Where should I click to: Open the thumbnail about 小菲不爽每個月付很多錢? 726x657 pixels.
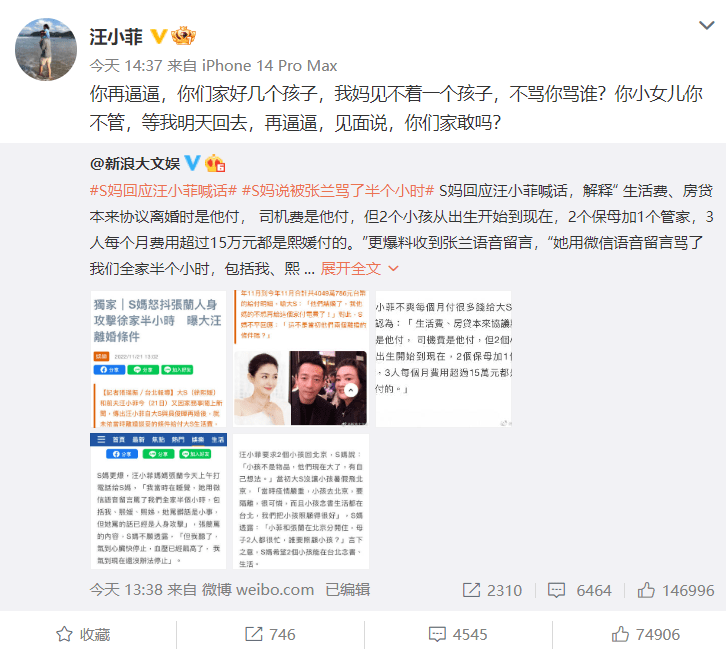[x=443, y=359]
